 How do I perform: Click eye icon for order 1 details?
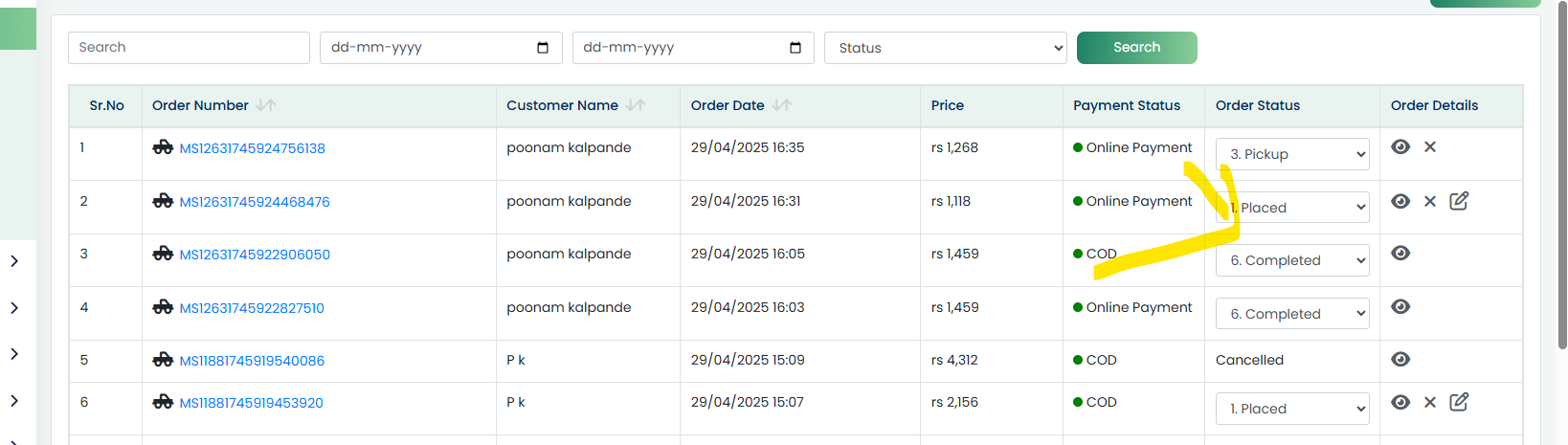[x=1400, y=147]
